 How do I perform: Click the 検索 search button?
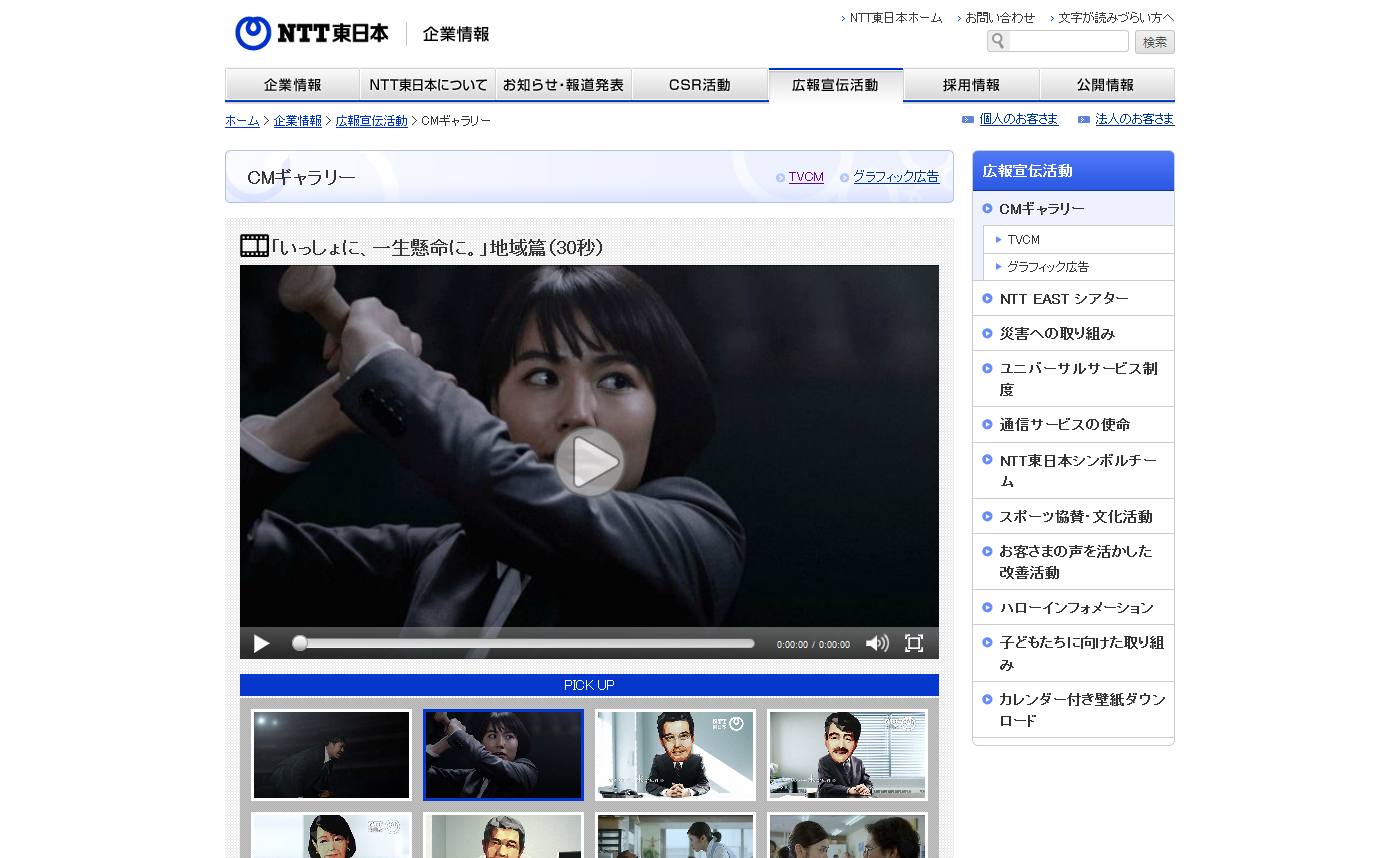tap(1155, 42)
